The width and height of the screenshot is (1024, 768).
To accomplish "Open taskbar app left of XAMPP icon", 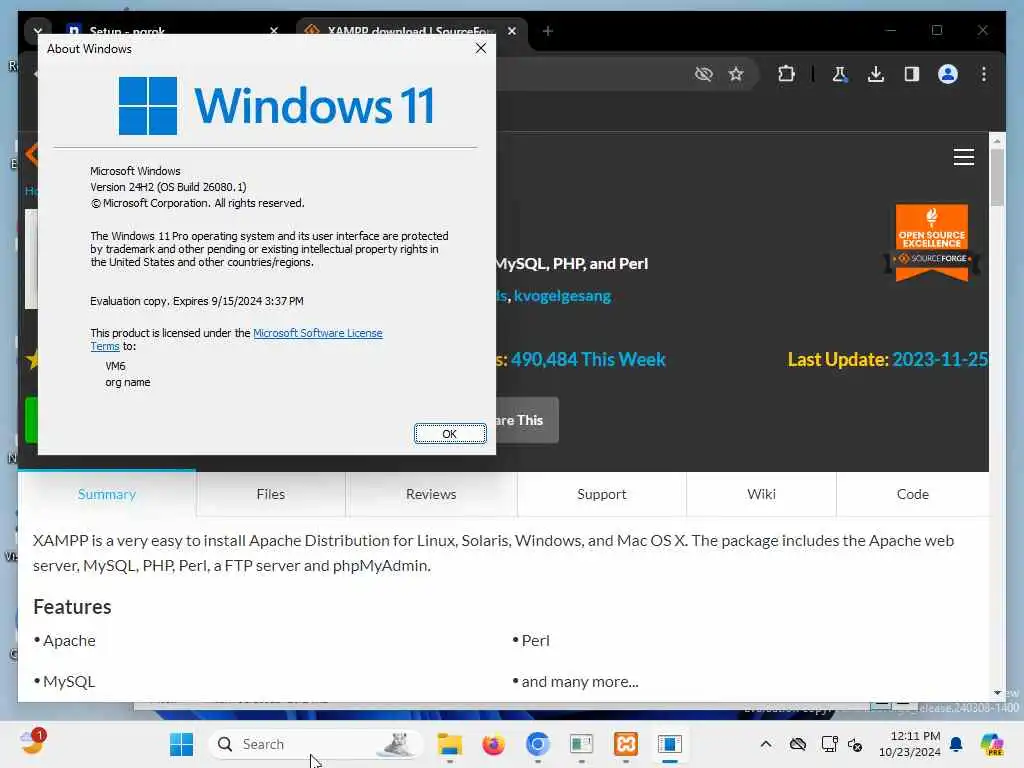I will tap(581, 744).
